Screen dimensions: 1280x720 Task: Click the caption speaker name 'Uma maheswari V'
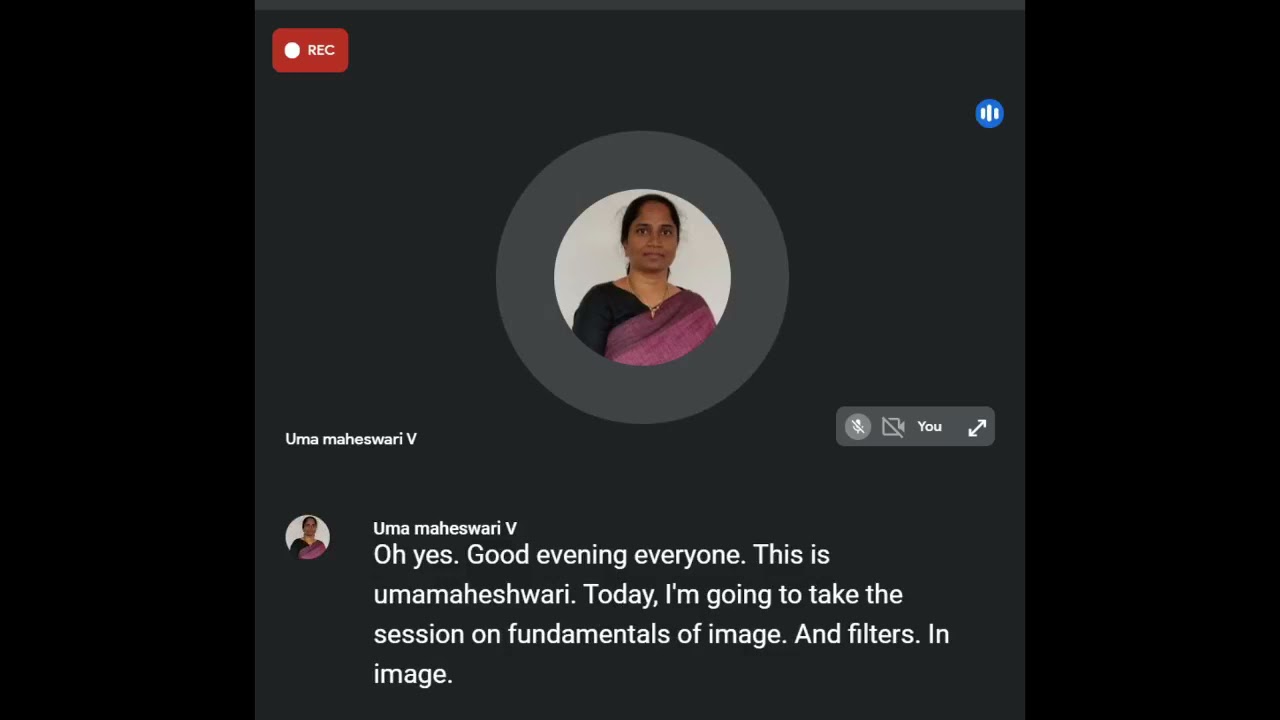pos(445,528)
